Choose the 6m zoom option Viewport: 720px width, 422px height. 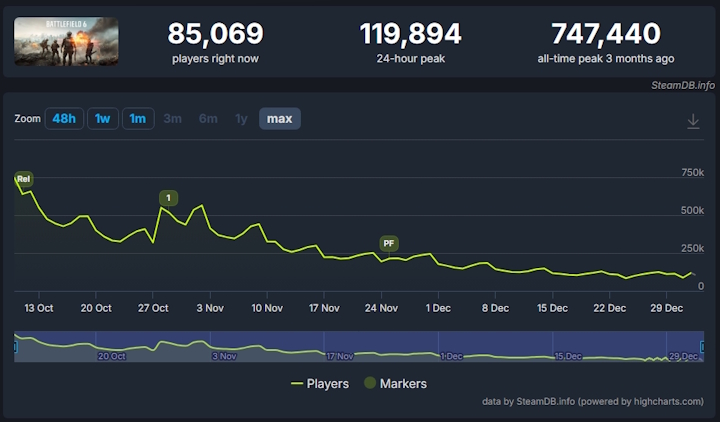[x=208, y=118]
